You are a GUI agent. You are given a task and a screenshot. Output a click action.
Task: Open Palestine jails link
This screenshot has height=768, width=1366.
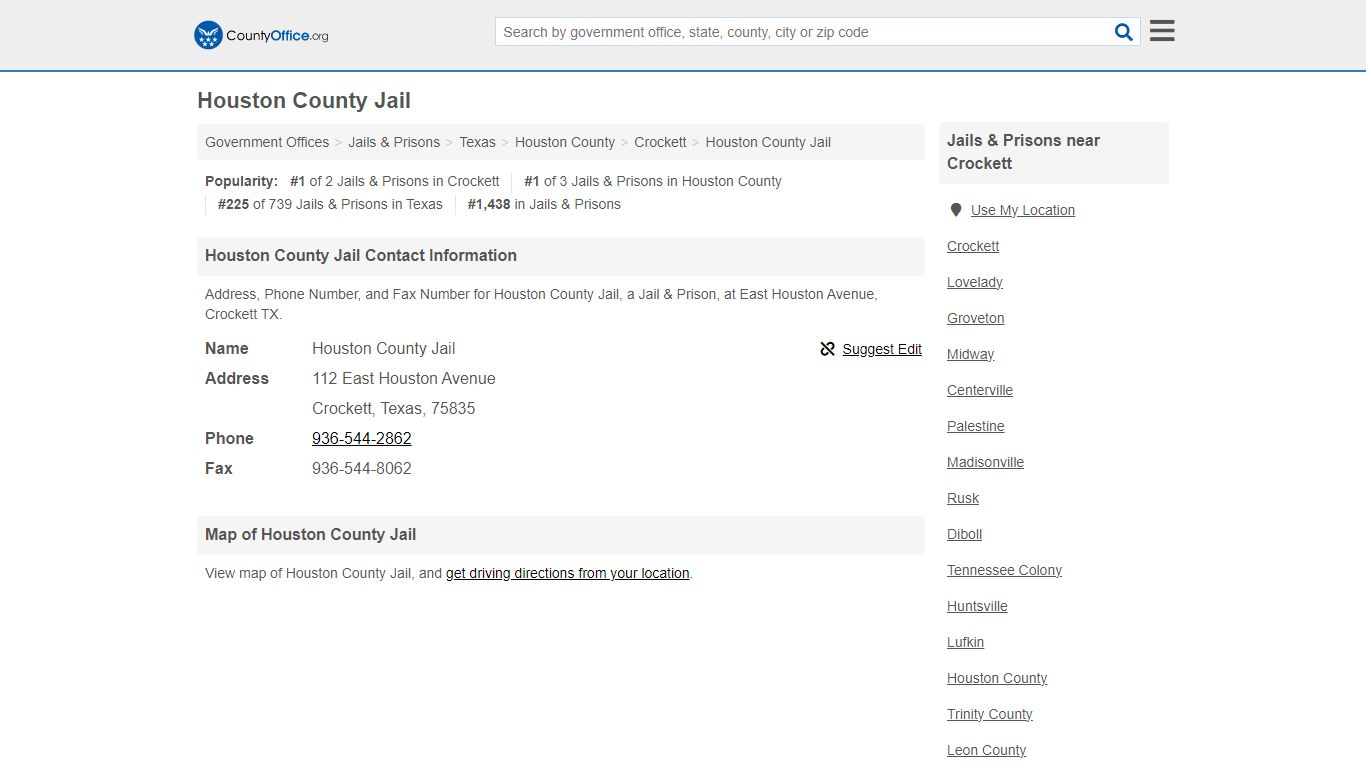(976, 426)
